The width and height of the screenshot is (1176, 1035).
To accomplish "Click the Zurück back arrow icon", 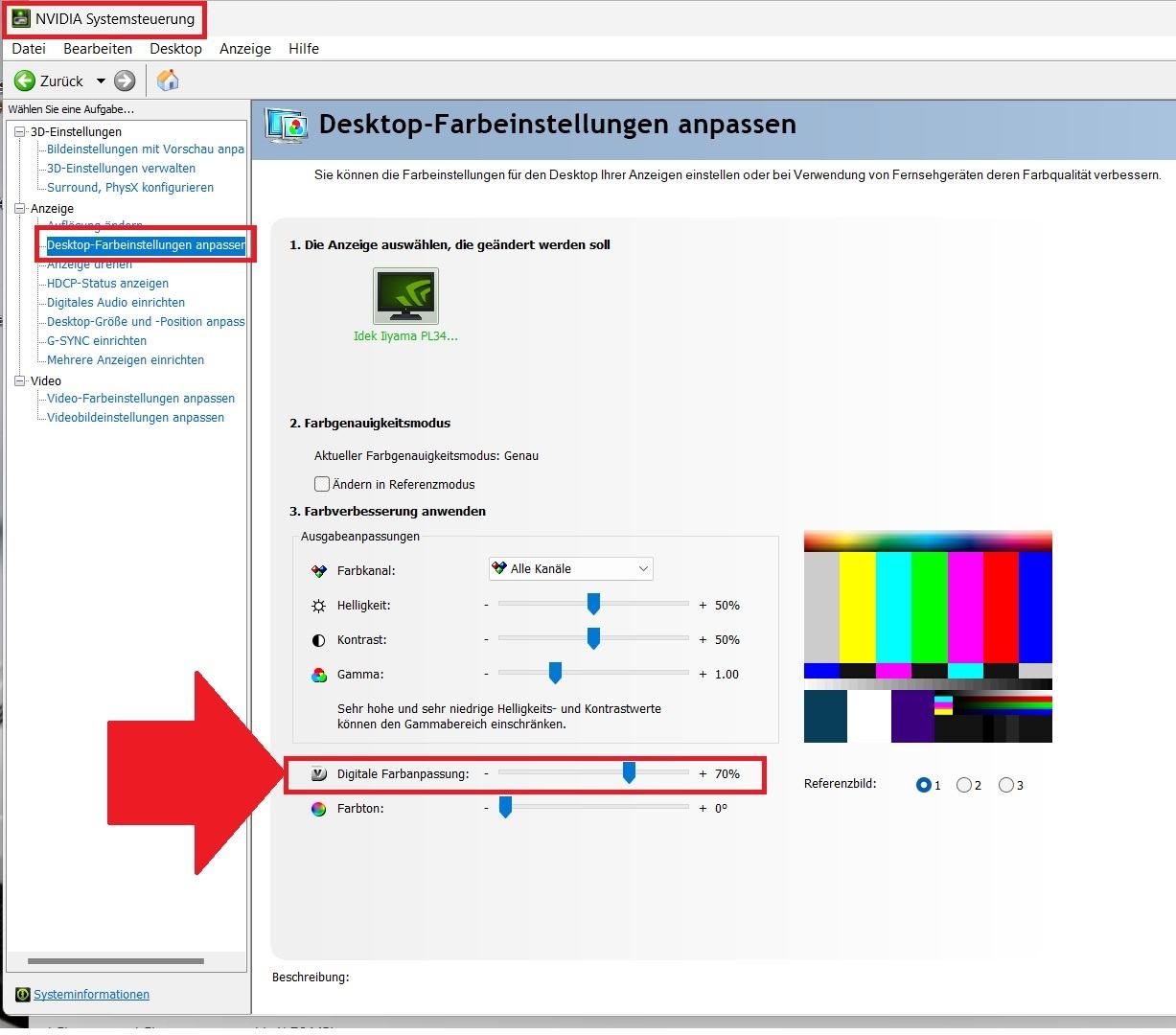I will click(x=25, y=80).
